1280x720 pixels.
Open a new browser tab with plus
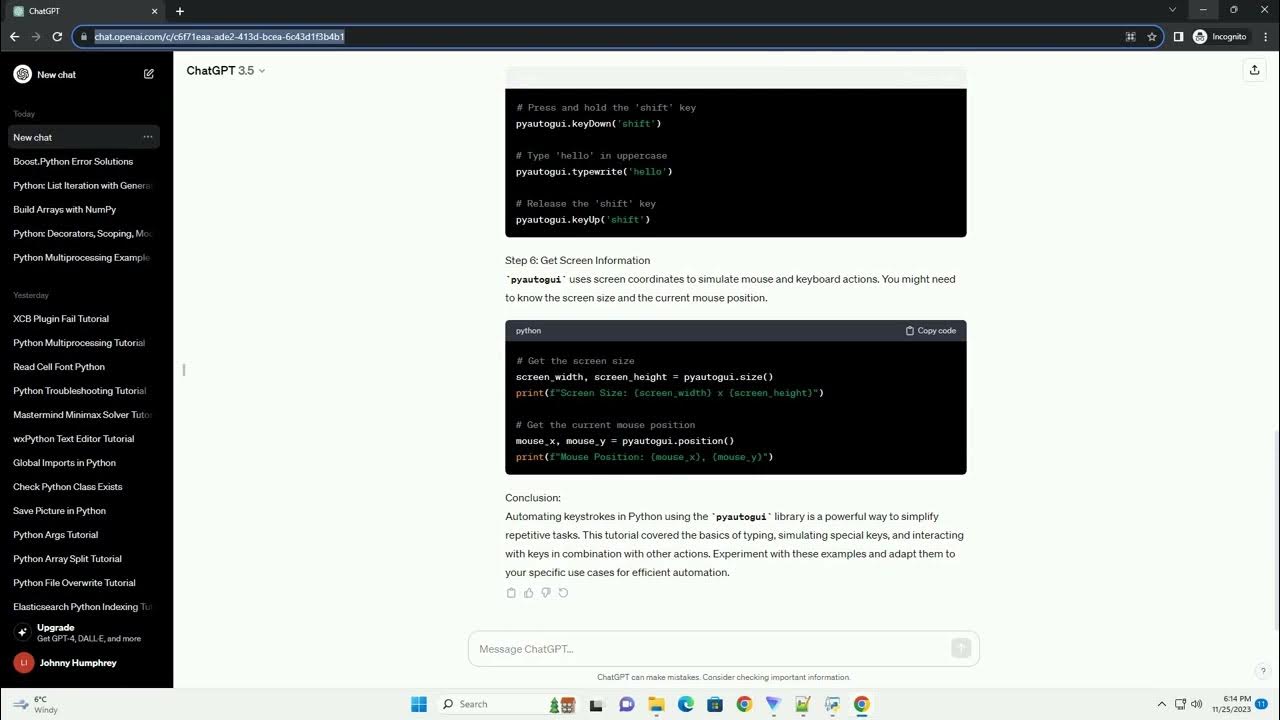[x=180, y=11]
